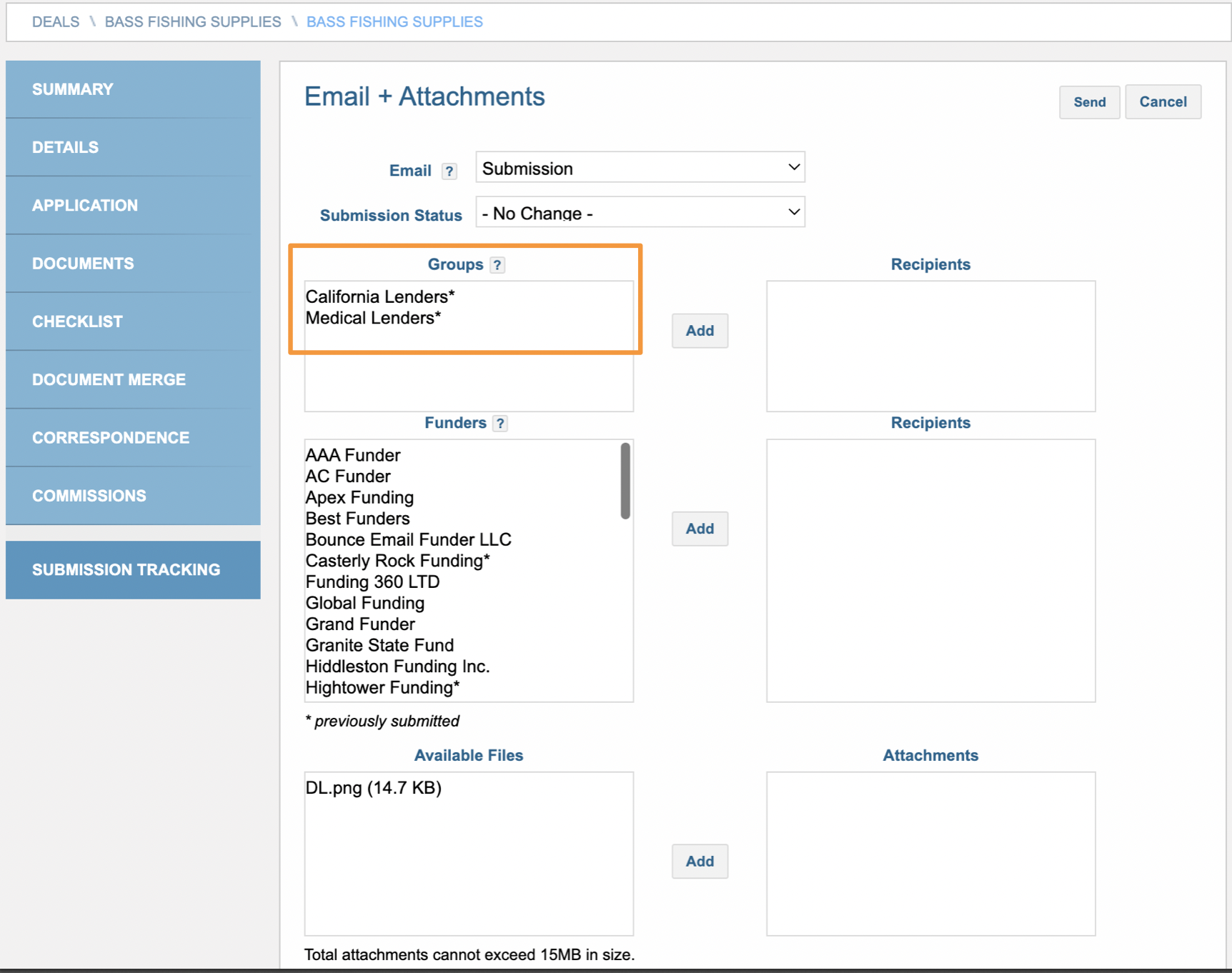Viewport: 1232px width, 973px height.
Task: View the Commissions section
Action: [x=133, y=496]
